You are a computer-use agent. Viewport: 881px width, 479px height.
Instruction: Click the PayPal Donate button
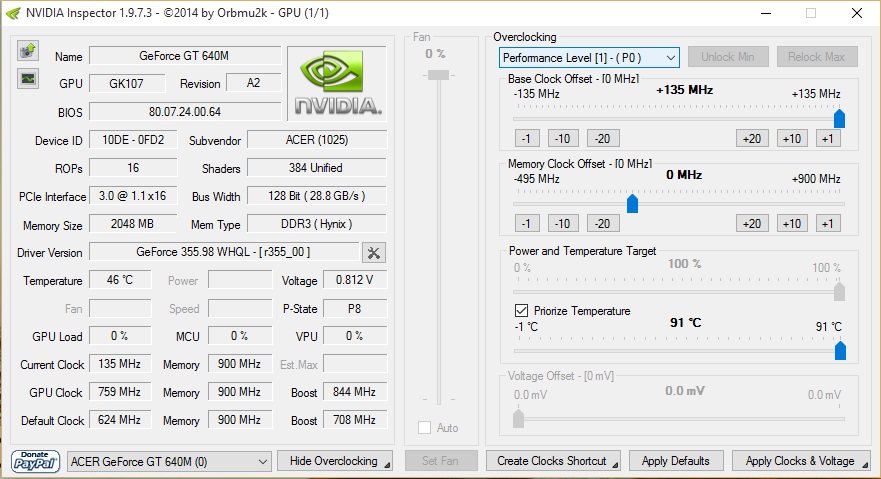tap(35, 461)
